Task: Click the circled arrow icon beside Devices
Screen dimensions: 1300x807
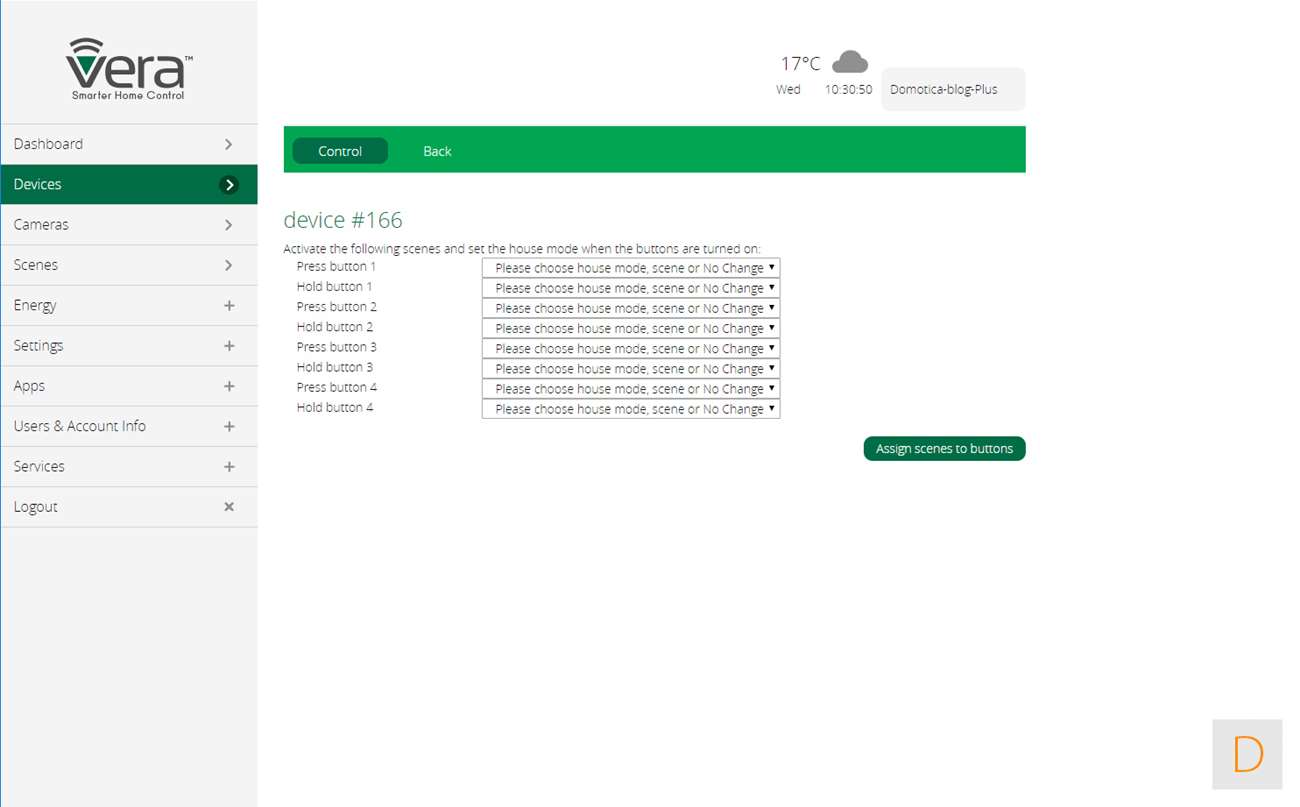Action: pos(229,185)
